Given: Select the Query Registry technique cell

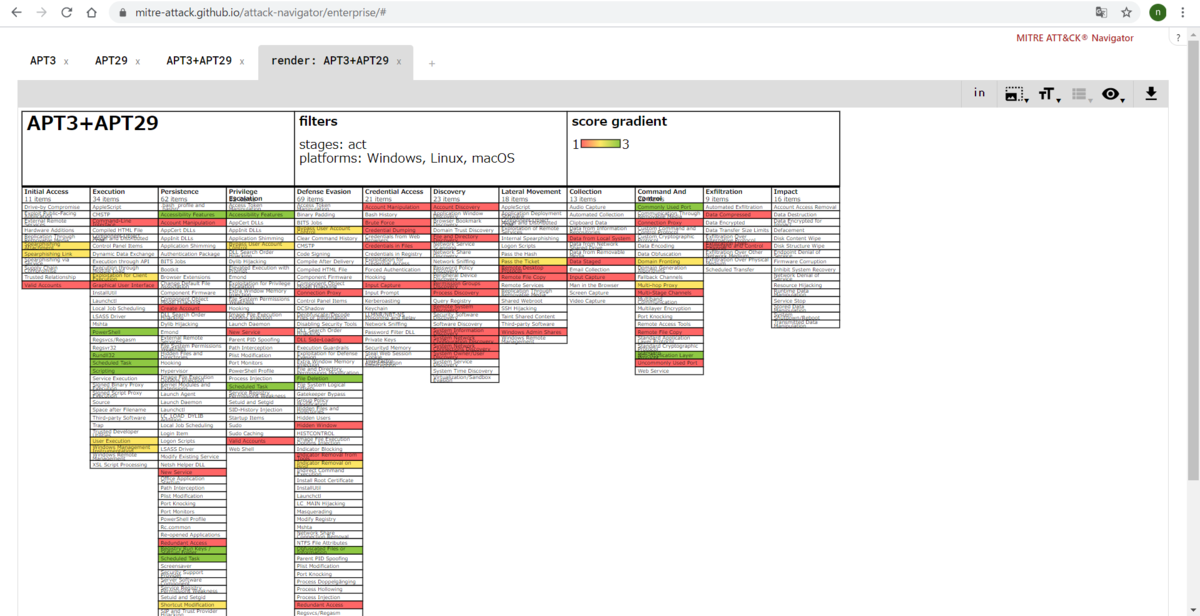Looking at the screenshot, I should point(465,300).
